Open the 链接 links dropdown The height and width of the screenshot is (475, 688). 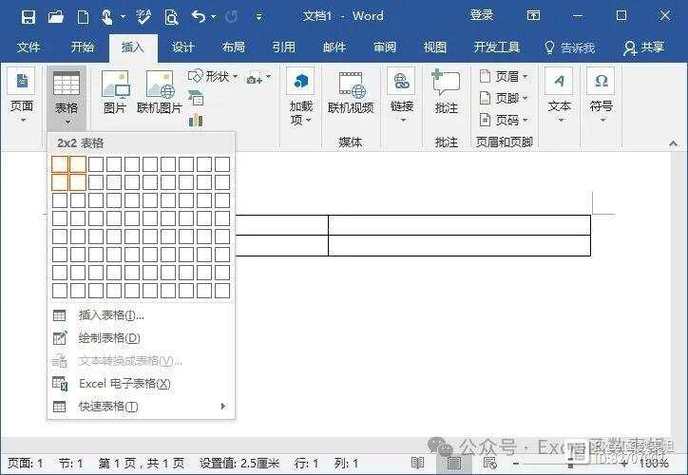tap(401, 96)
